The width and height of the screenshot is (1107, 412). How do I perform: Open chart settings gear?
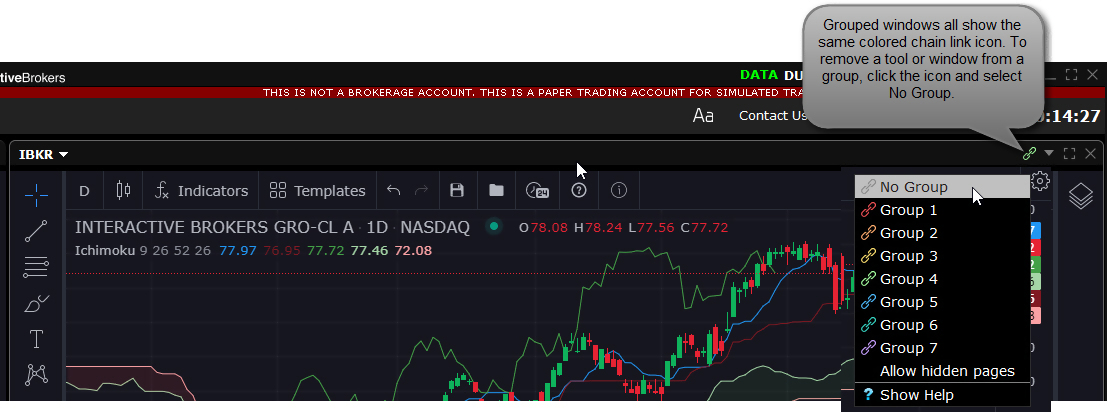click(x=1040, y=181)
